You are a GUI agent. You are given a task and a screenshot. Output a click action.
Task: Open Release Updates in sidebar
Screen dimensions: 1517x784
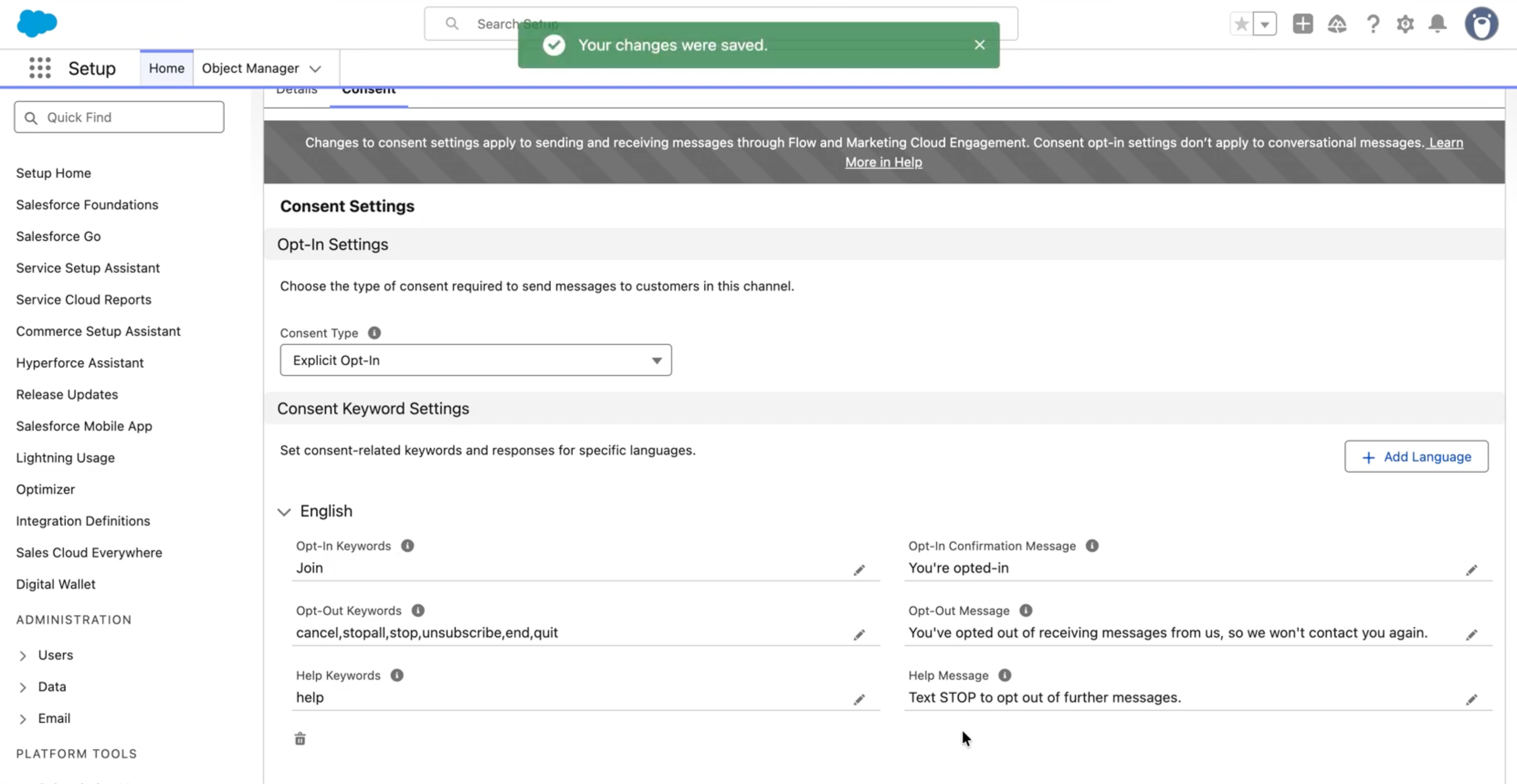(x=67, y=394)
